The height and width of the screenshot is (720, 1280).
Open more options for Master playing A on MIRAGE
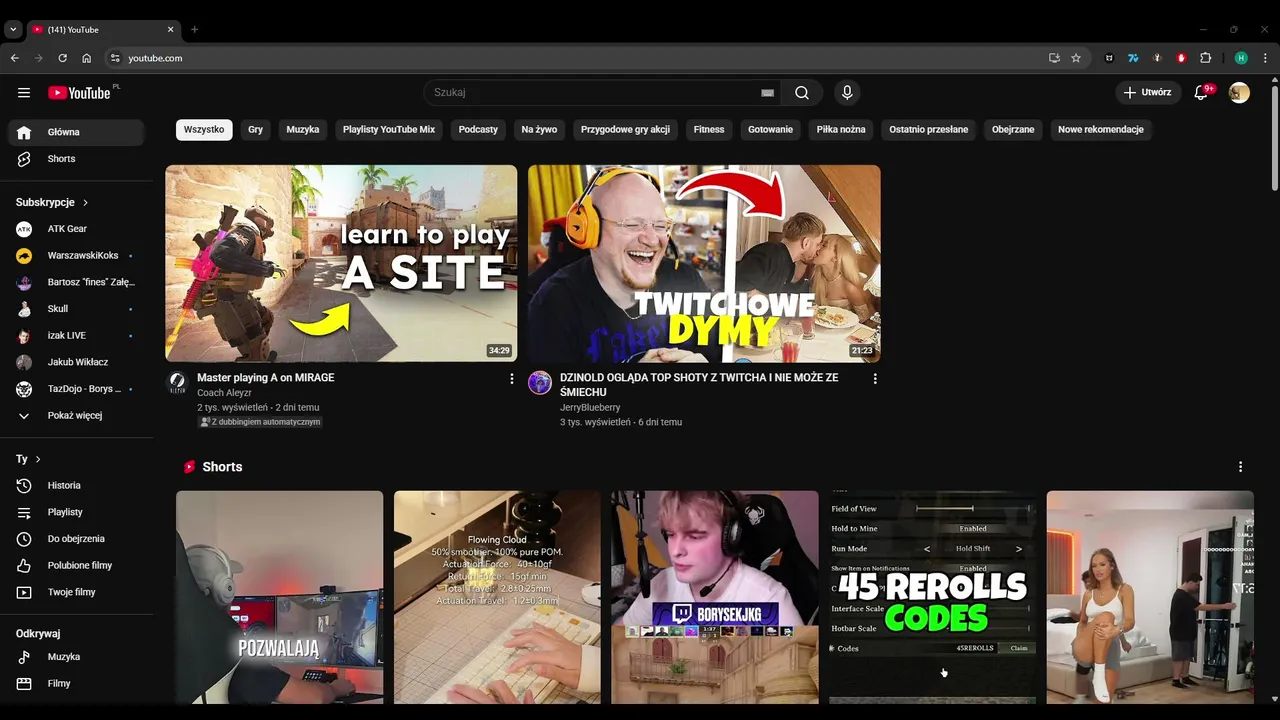pyautogui.click(x=512, y=379)
